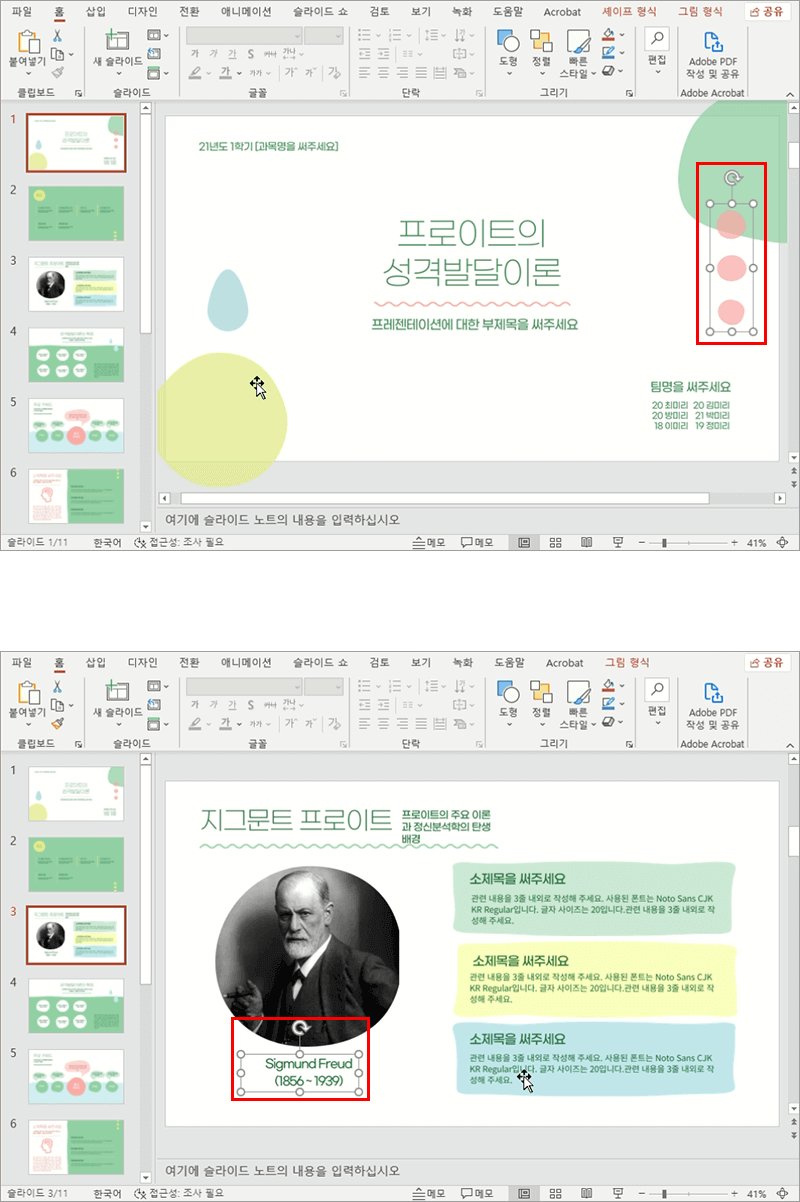Open Quick Styles in bottom window

pos(577,692)
